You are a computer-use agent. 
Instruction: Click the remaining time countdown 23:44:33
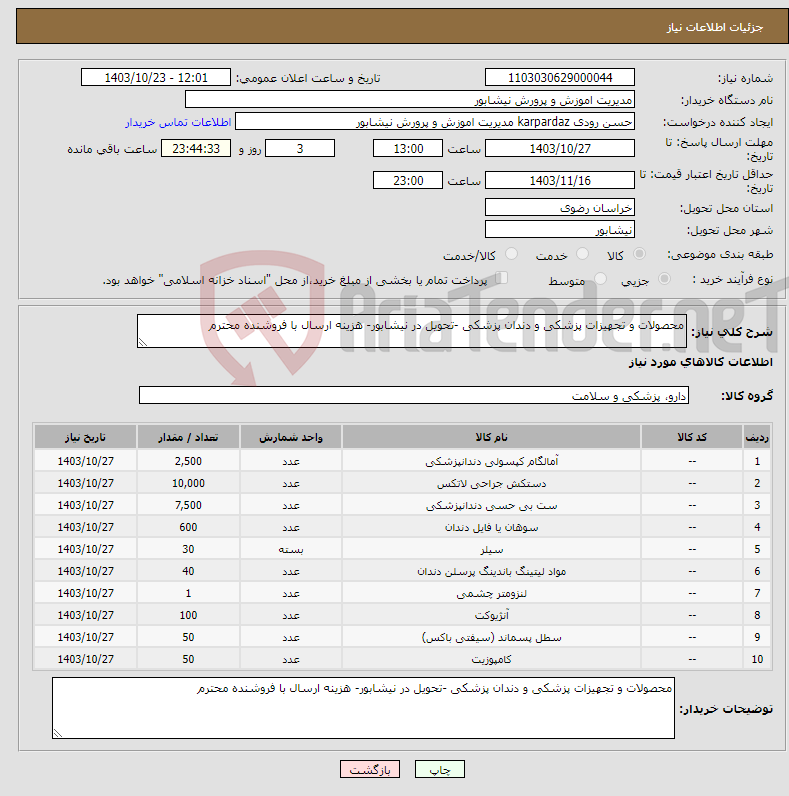pos(196,148)
